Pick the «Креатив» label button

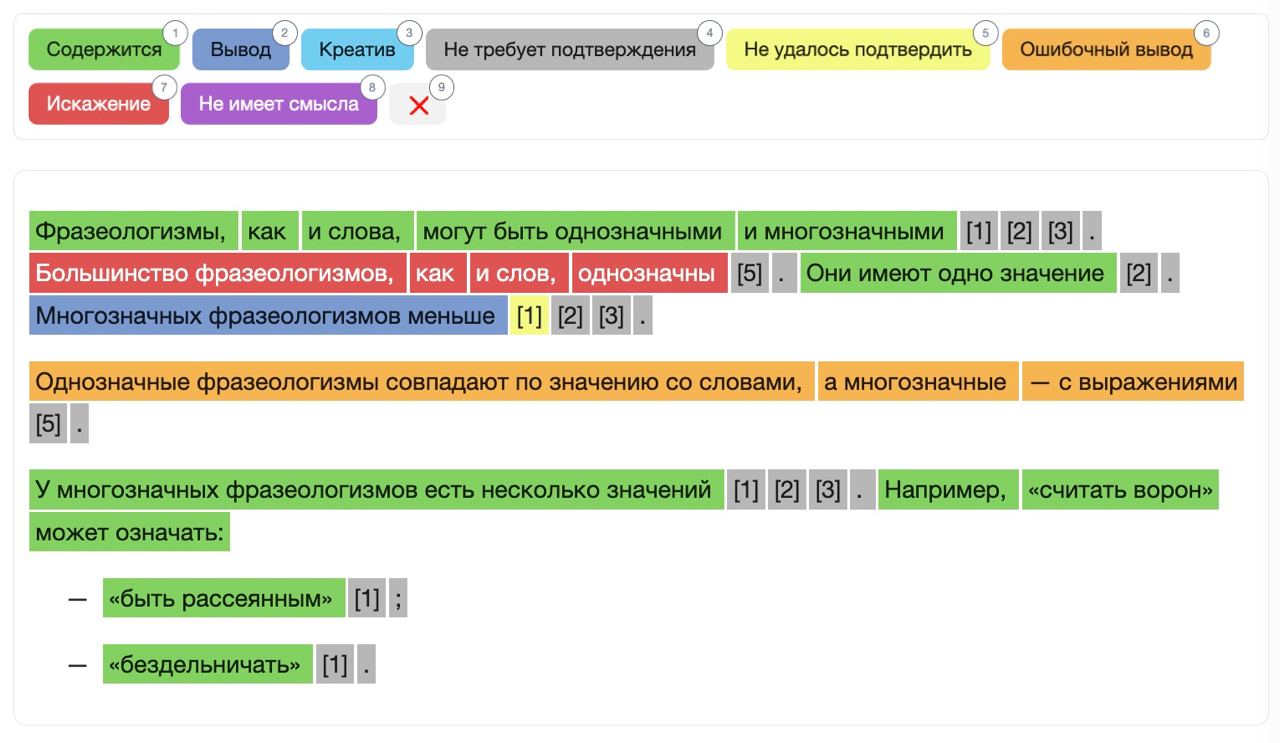coord(357,49)
